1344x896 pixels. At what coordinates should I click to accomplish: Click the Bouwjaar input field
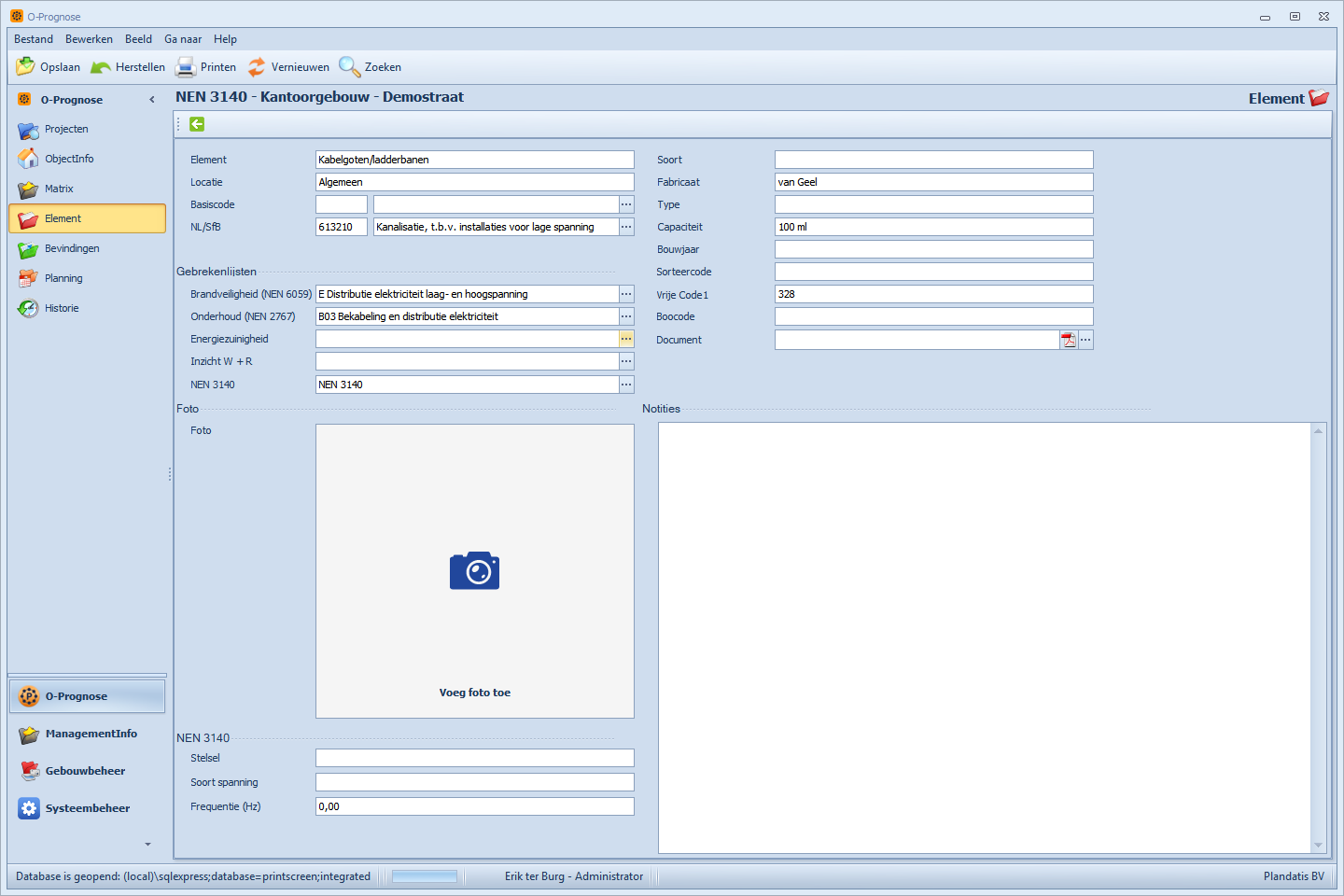(x=933, y=249)
